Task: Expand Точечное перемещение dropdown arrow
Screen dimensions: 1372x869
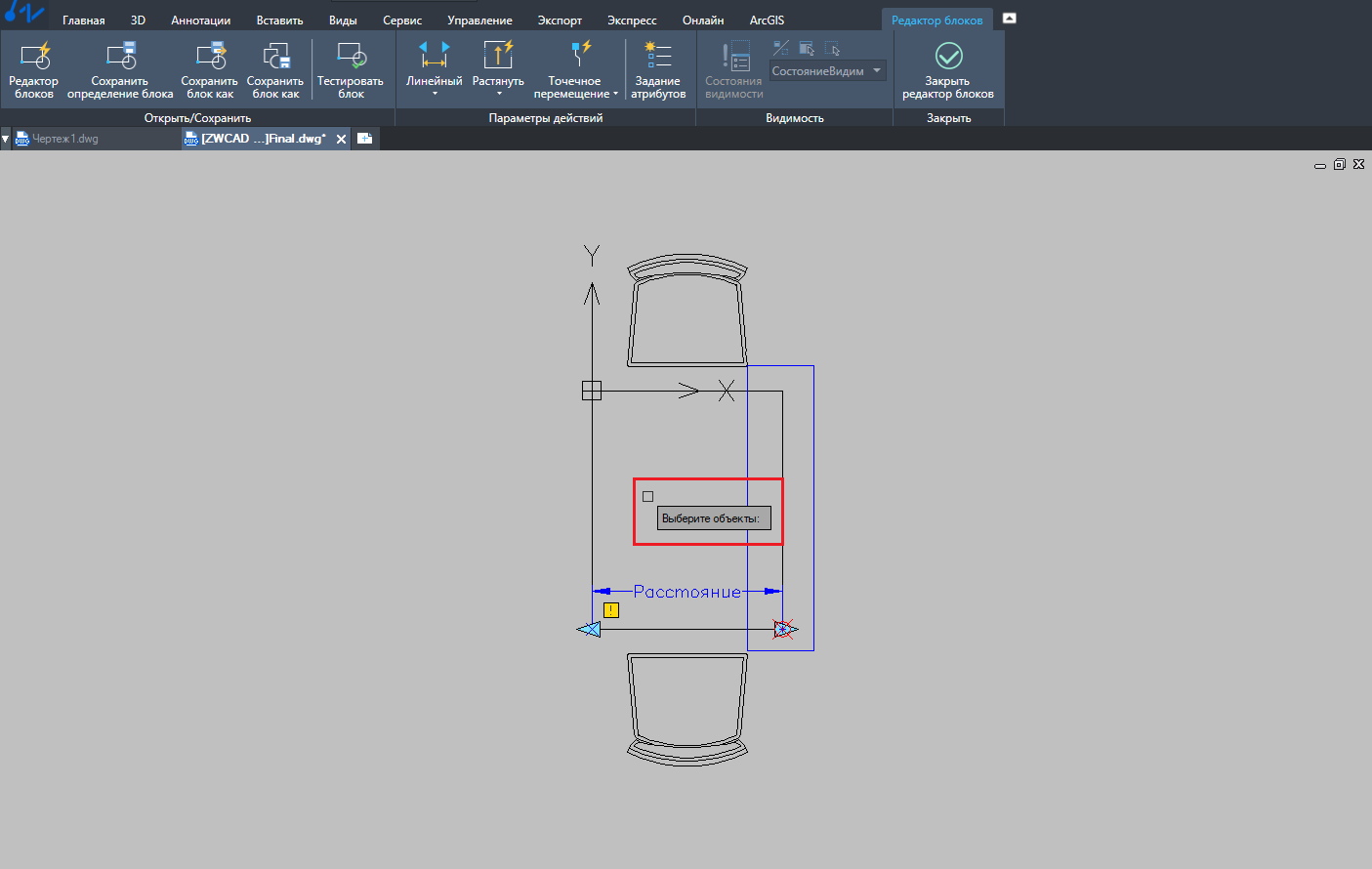Action: click(615, 95)
